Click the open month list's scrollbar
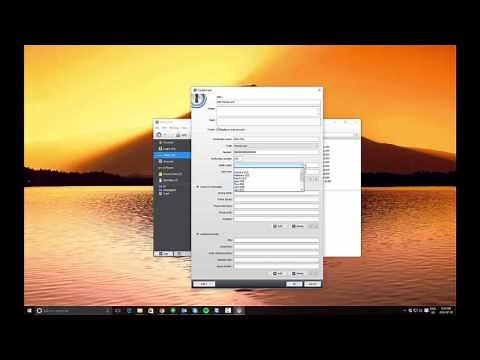The width and height of the screenshot is (480, 360). pos(303,180)
